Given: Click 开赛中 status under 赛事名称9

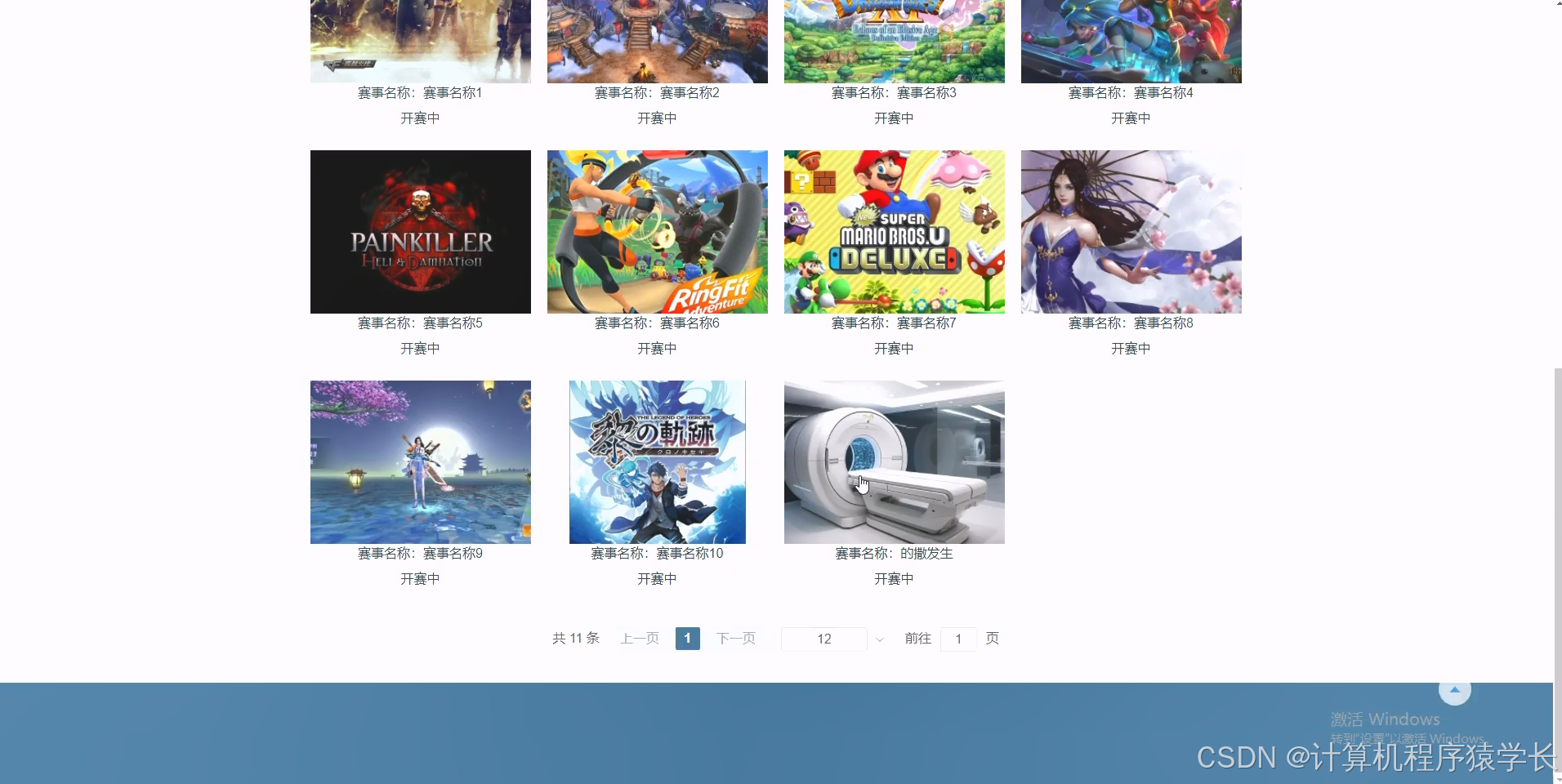Looking at the screenshot, I should (x=420, y=579).
